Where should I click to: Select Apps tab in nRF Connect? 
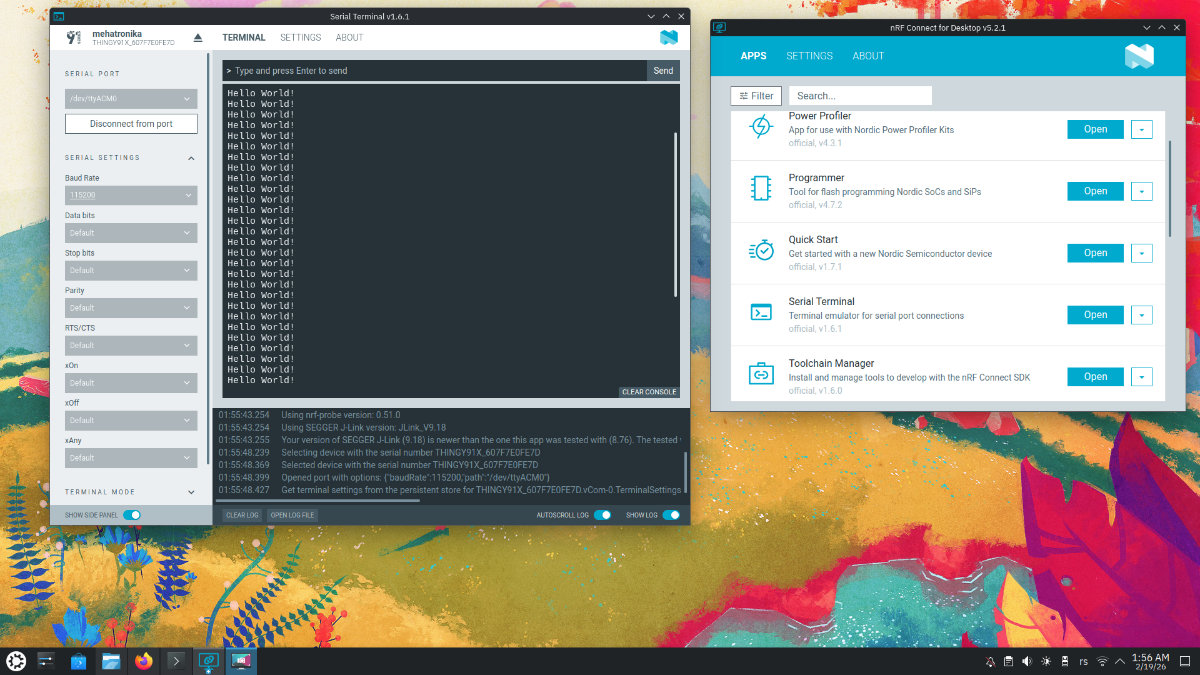[754, 56]
